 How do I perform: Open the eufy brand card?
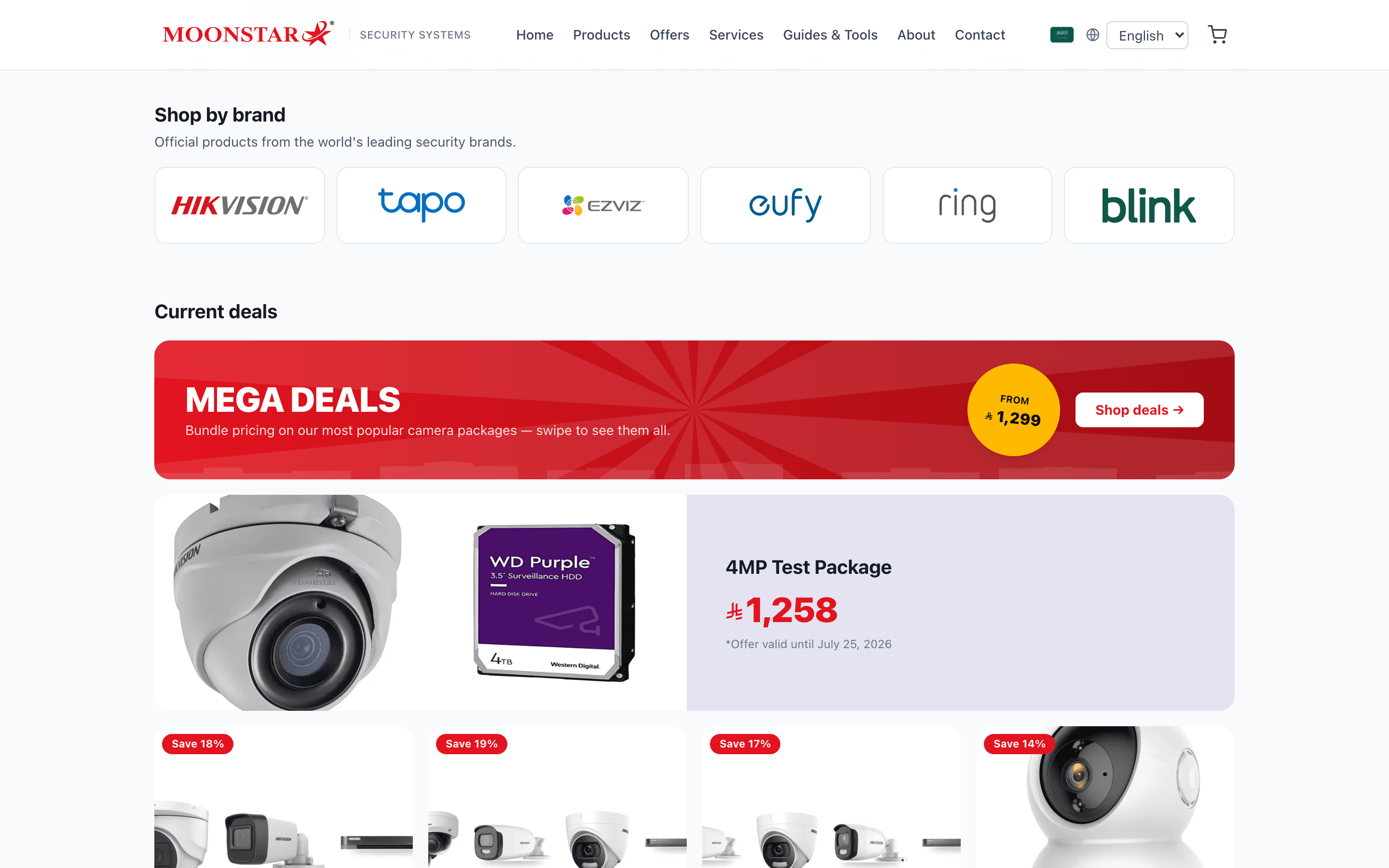click(x=785, y=205)
